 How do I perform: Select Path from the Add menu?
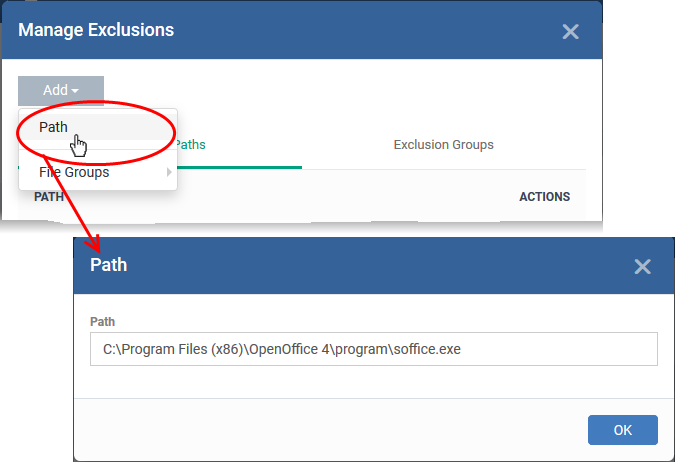pos(53,127)
